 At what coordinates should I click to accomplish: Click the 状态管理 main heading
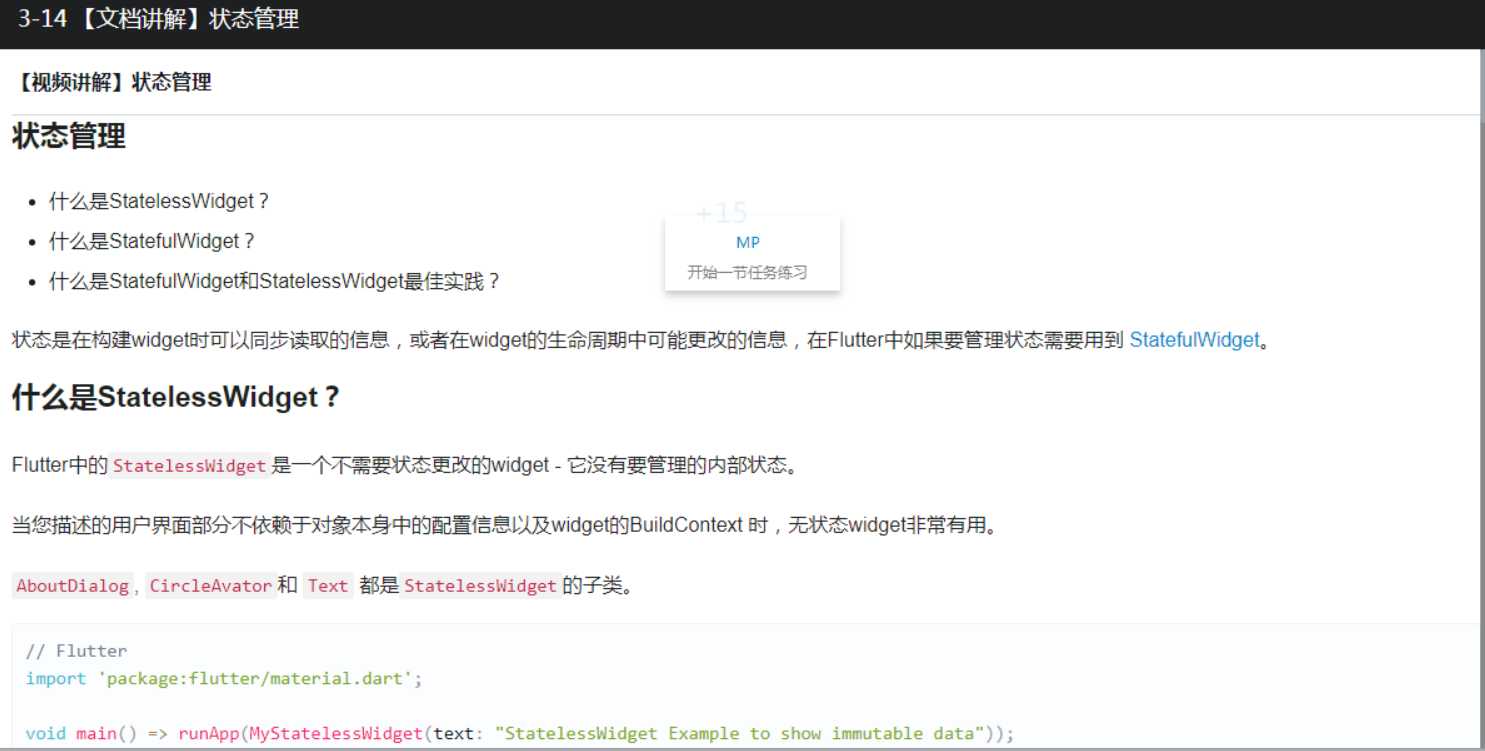coord(69,136)
